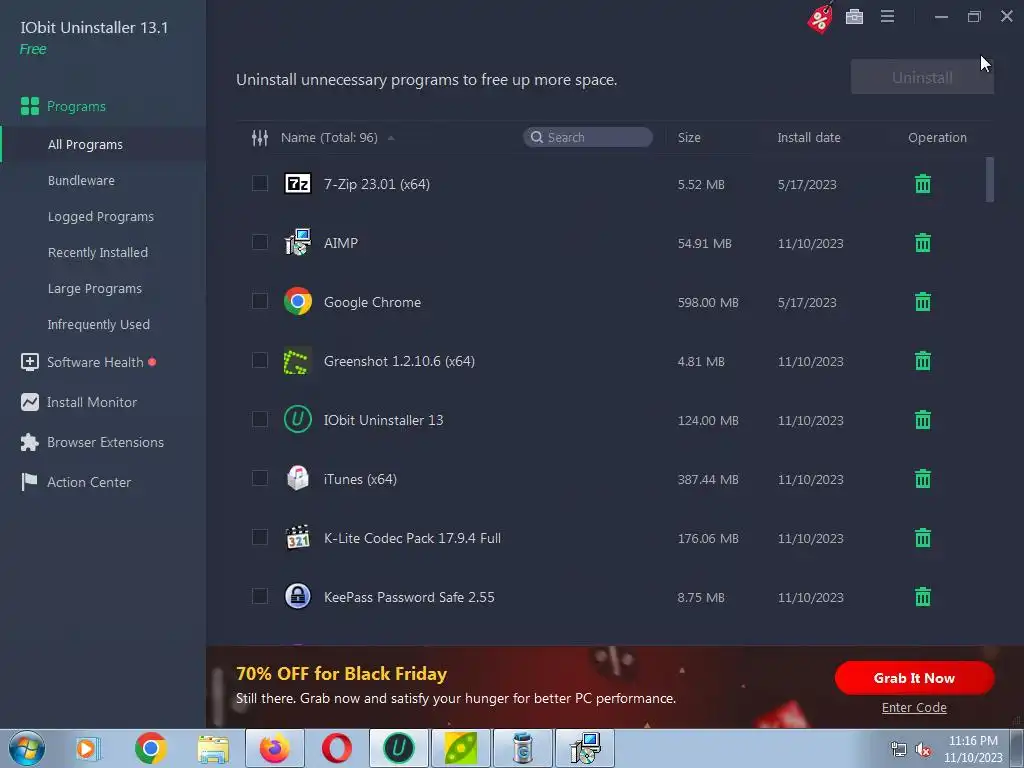
Task: Select the K-Lite Codec Pack 17.9.4 Full name
Action: 412,538
